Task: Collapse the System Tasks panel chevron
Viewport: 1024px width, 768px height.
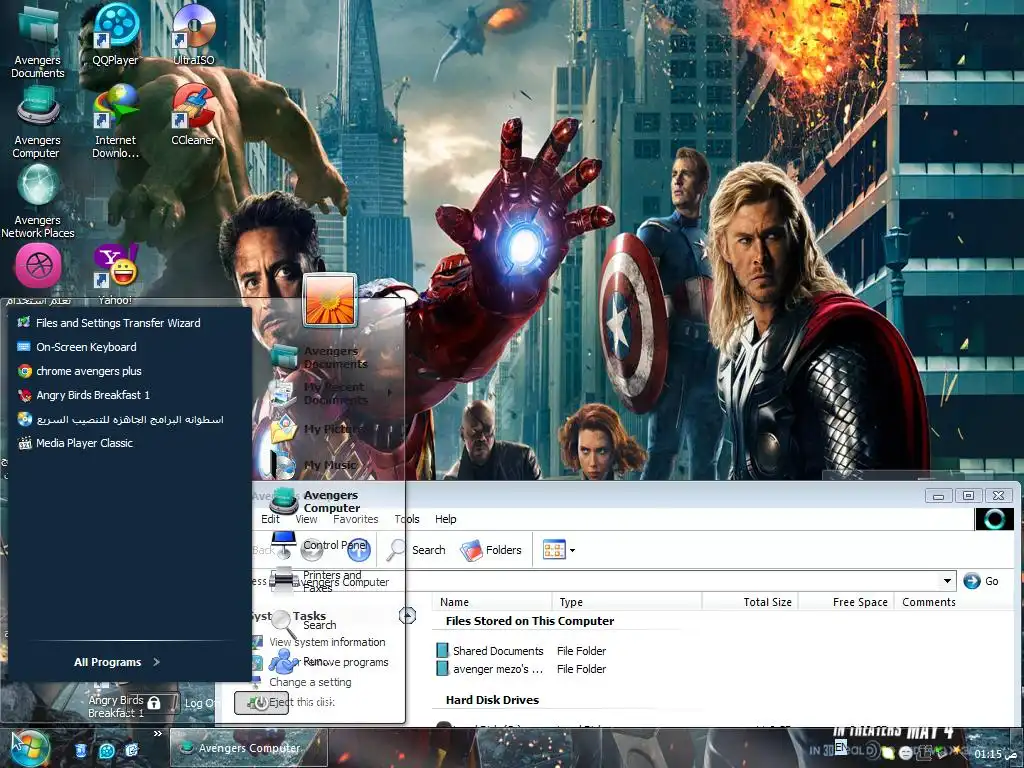Action: [408, 615]
